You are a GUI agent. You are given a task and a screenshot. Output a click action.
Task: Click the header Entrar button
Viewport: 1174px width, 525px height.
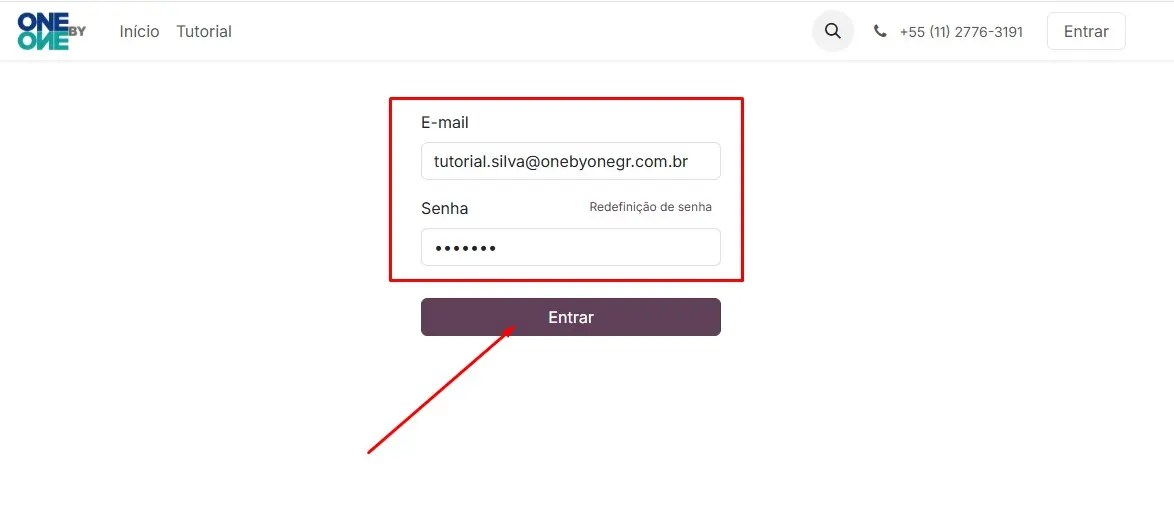pos(1086,31)
